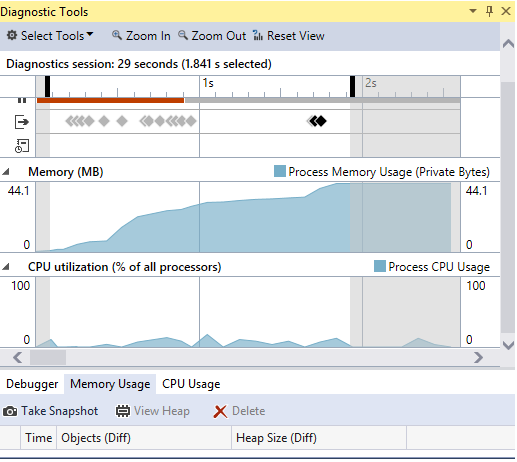Open the window position dropdown arrow
The image size is (517, 462).
coord(472,11)
